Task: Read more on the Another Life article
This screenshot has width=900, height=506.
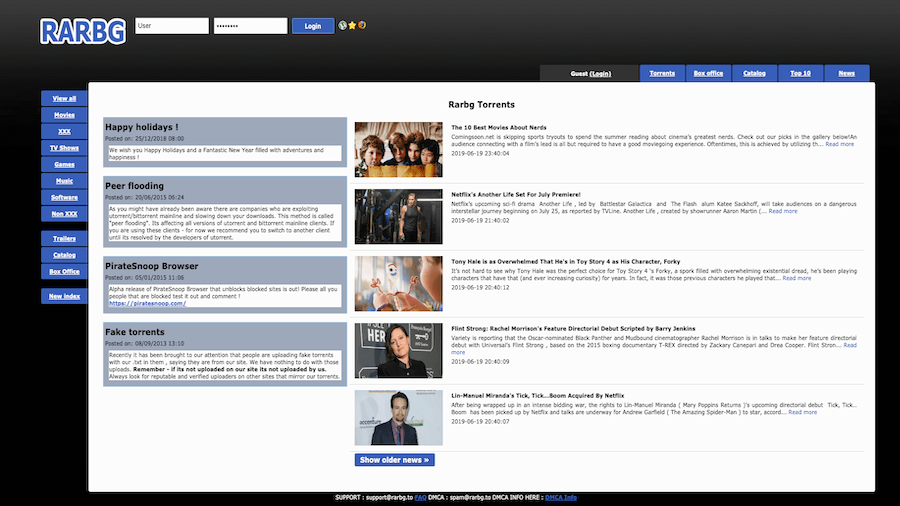Action: point(783,211)
